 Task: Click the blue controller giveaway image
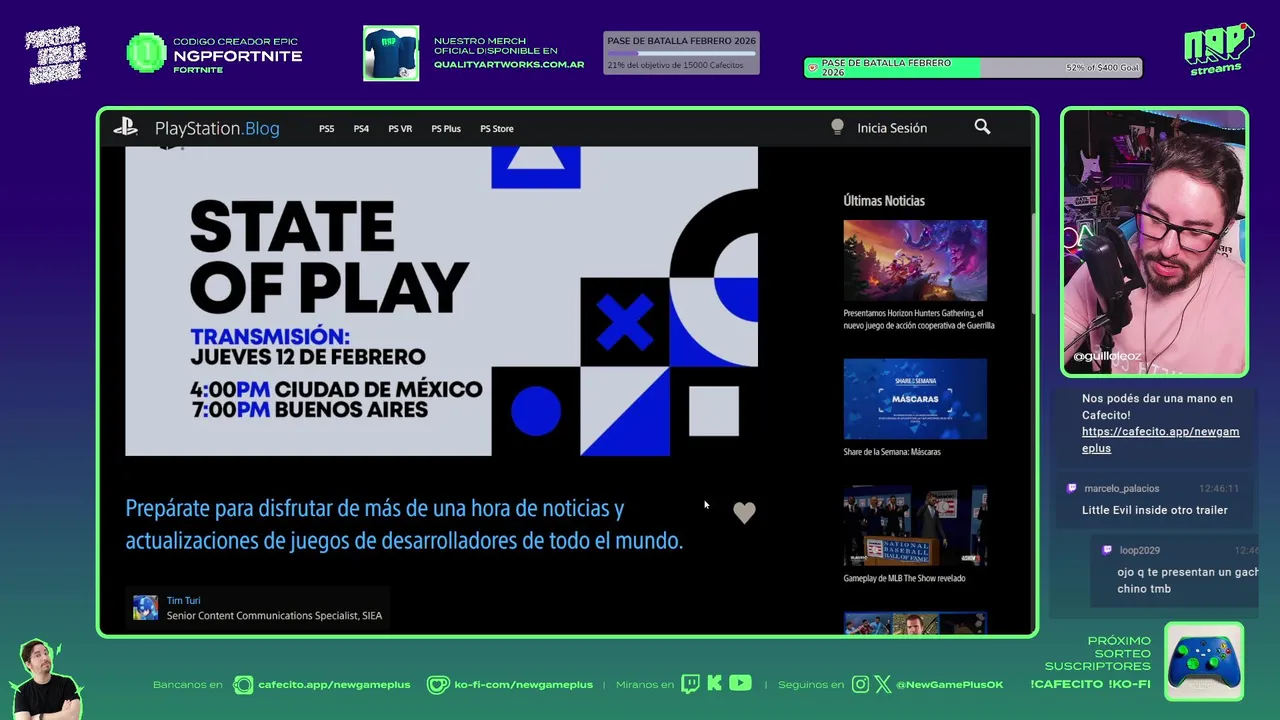pos(1204,661)
